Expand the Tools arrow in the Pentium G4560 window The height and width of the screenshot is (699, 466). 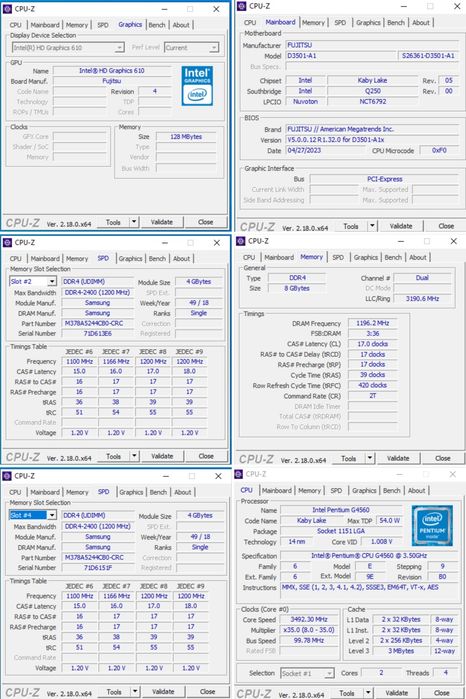click(x=368, y=693)
